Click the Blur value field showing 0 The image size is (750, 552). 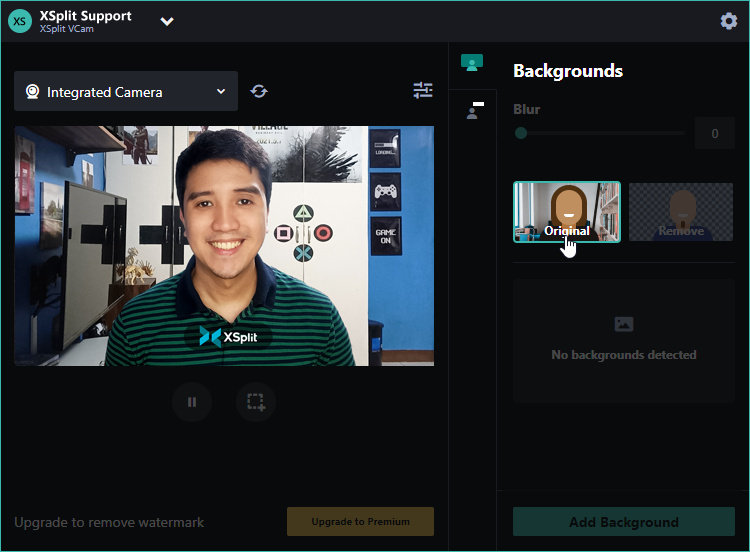click(714, 133)
